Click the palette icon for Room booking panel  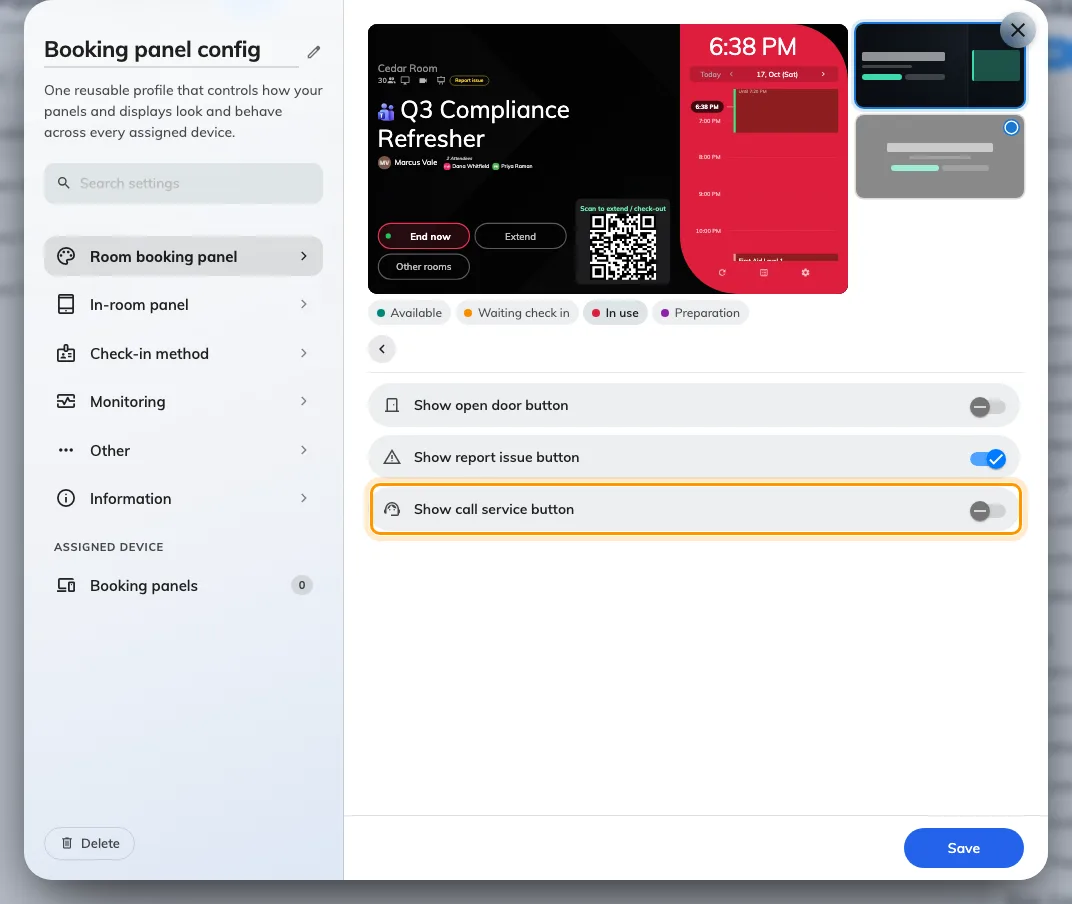pos(66,256)
